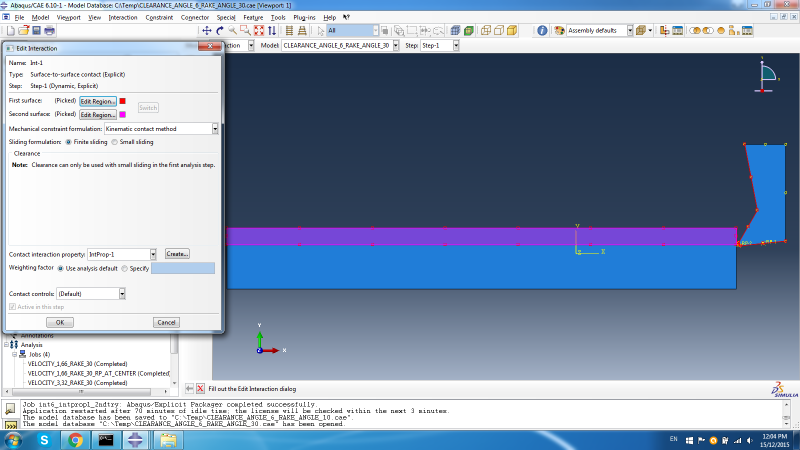Click the context help arrow icon in menu bar
The width and height of the screenshot is (800, 450).
(x=346, y=17)
